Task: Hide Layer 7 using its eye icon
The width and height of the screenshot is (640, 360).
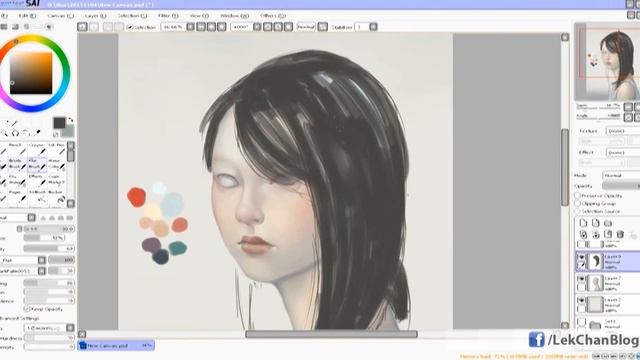Action: click(x=581, y=279)
